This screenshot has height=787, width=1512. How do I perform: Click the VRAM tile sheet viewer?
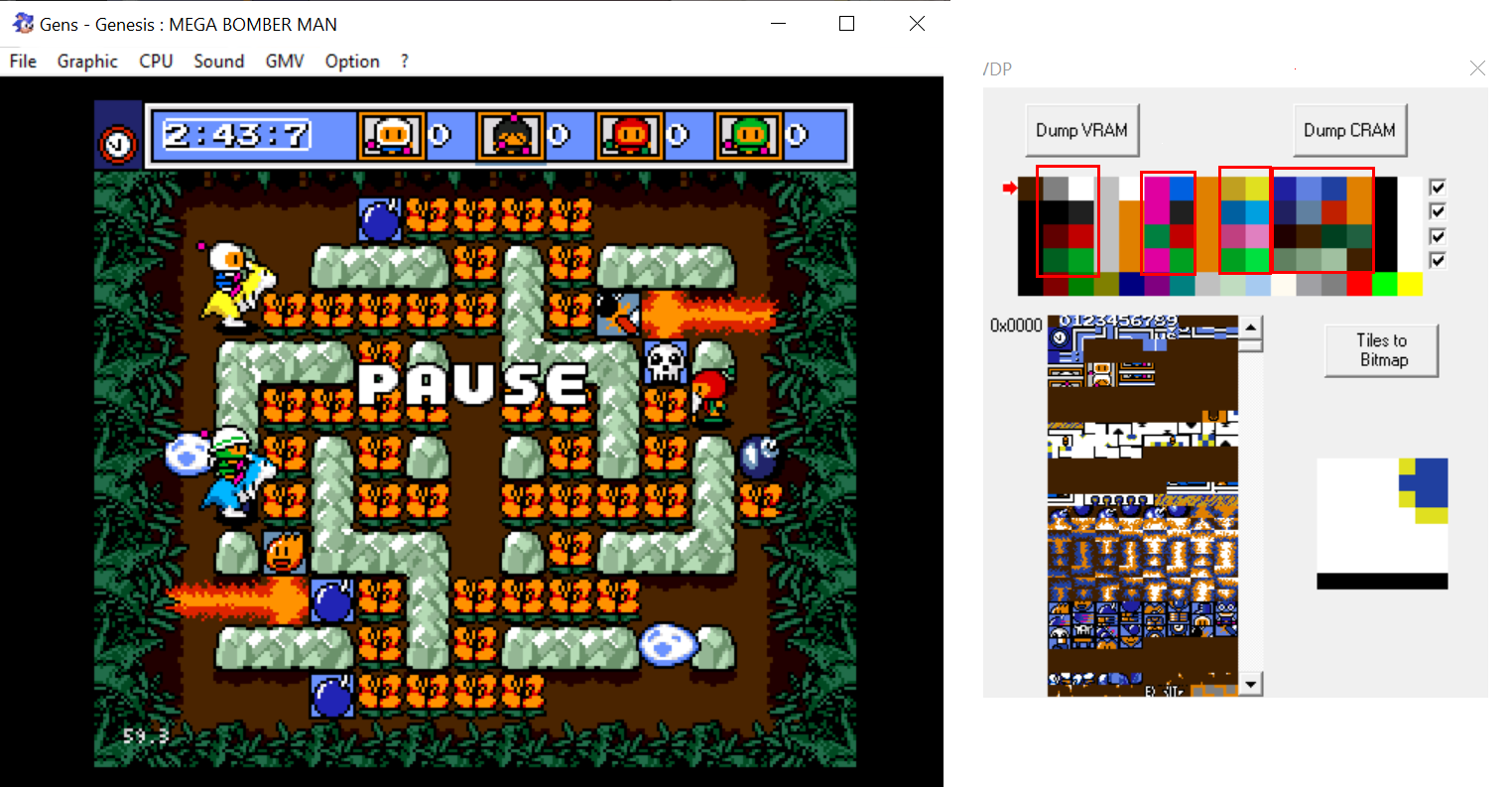[x=1143, y=506]
